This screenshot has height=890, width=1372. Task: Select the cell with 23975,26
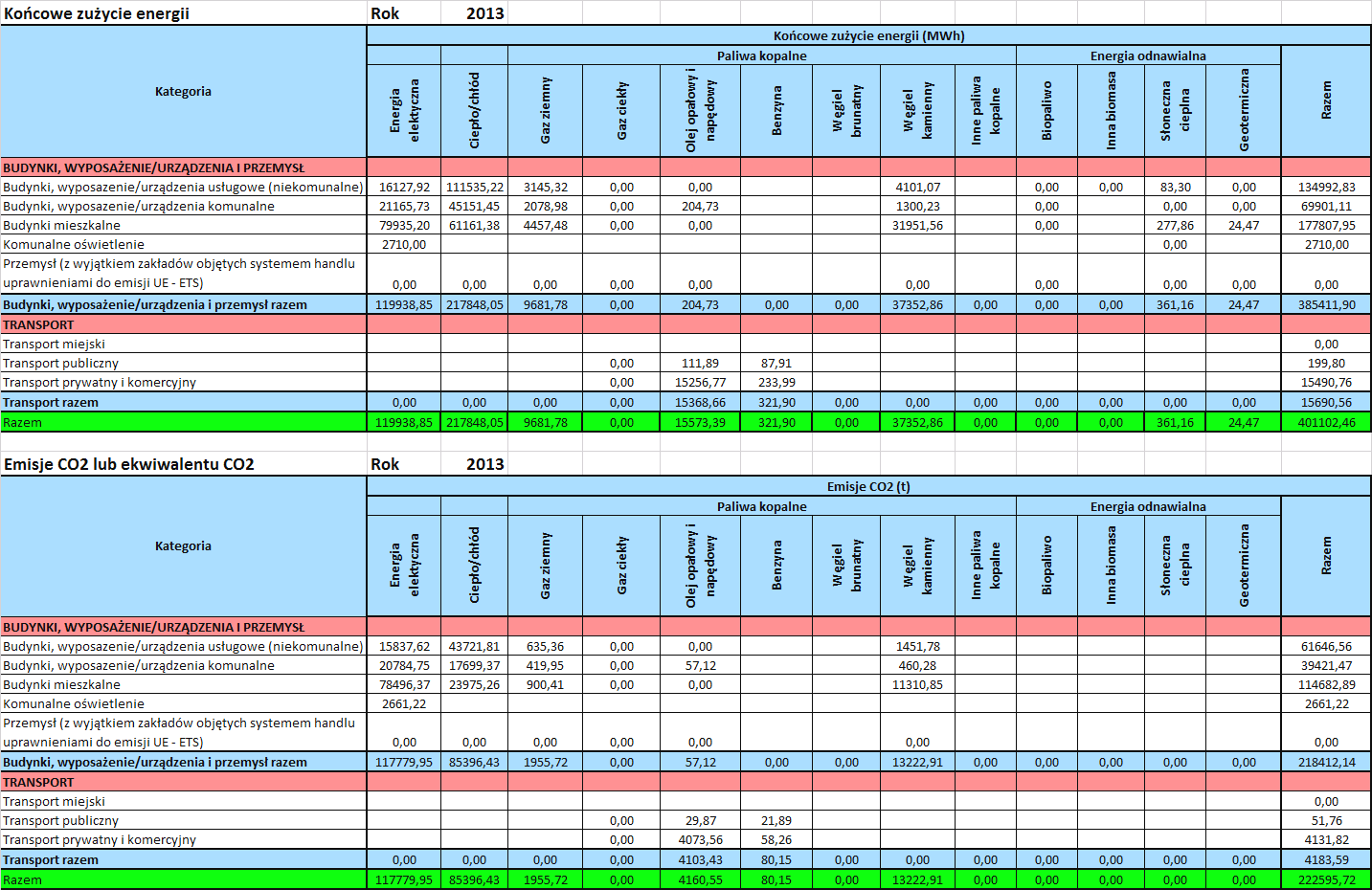click(x=474, y=684)
